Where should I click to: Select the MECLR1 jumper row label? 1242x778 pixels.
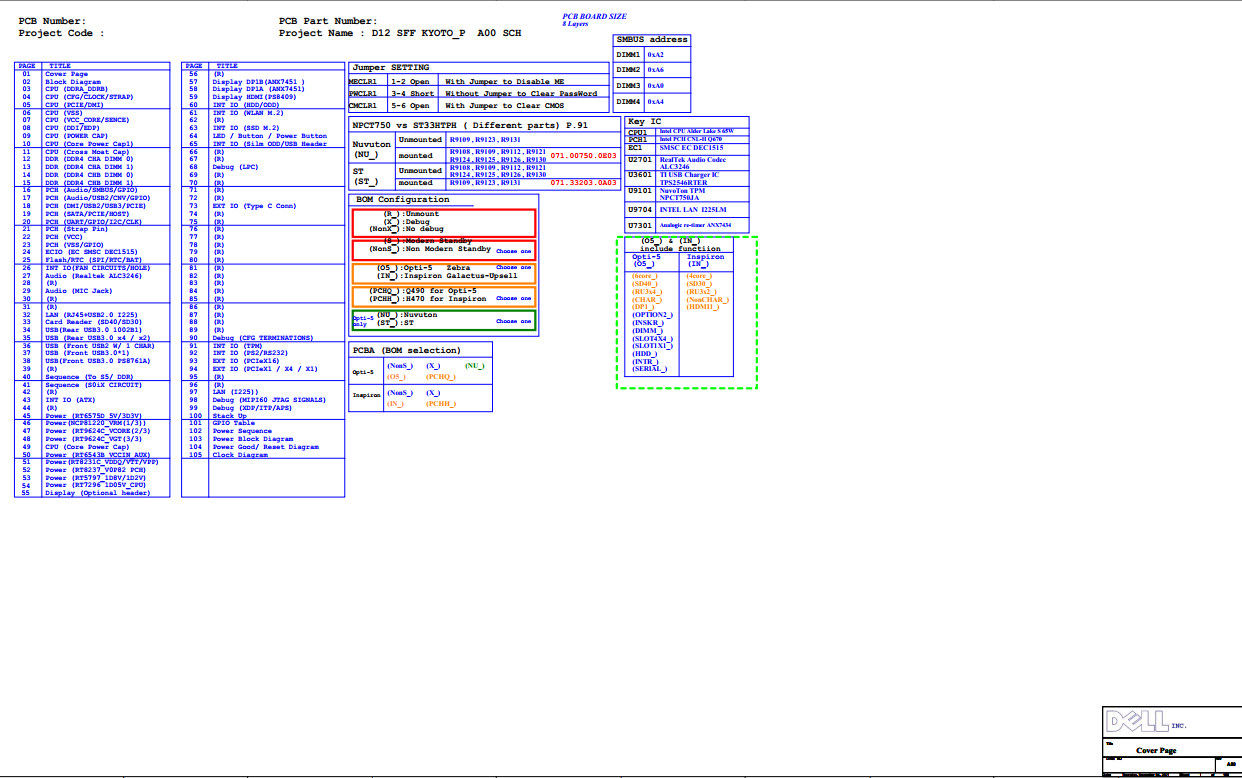click(x=362, y=82)
